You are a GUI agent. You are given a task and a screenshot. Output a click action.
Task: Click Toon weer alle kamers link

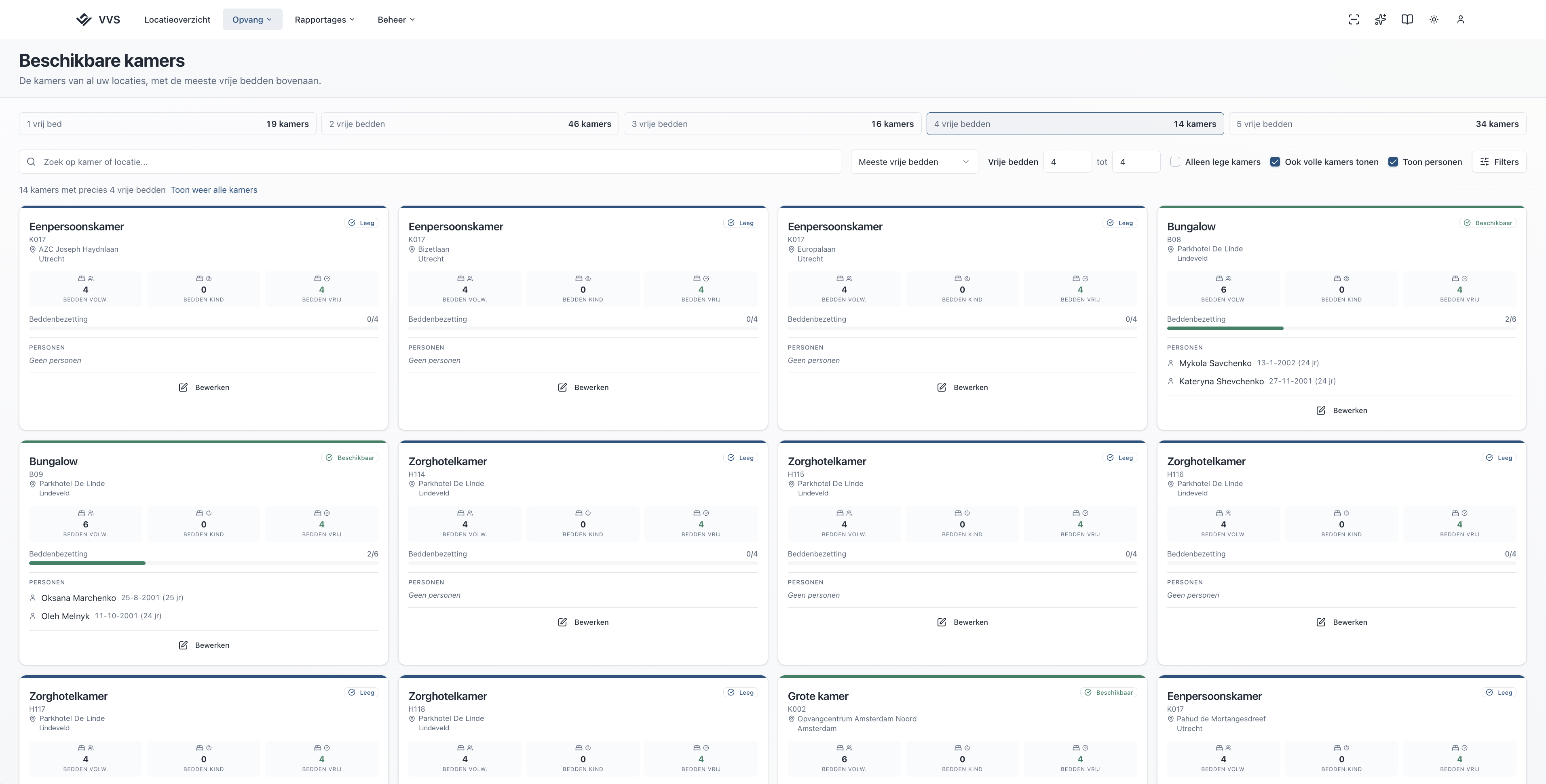(x=213, y=190)
